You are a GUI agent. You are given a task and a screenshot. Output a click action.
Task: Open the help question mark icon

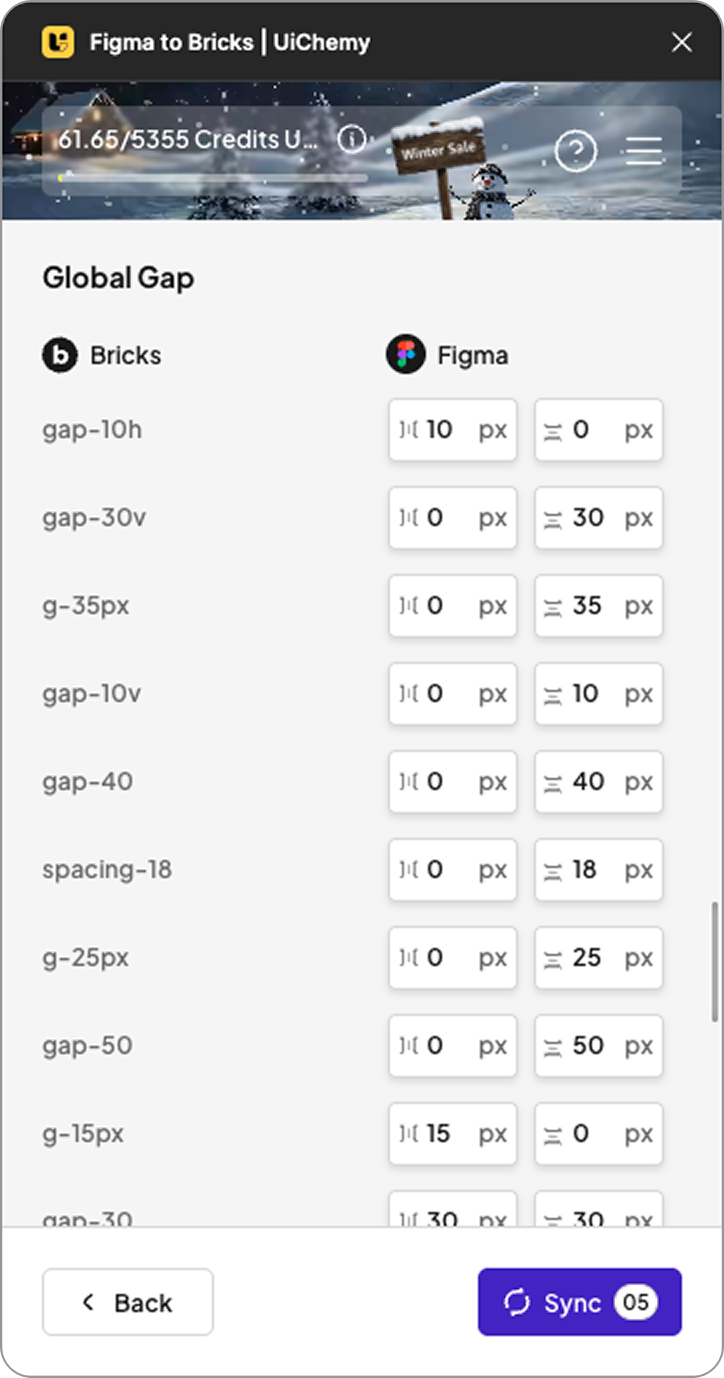tap(576, 151)
